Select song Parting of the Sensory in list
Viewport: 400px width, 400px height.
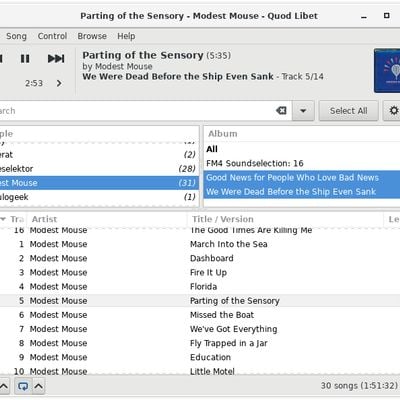point(200,301)
